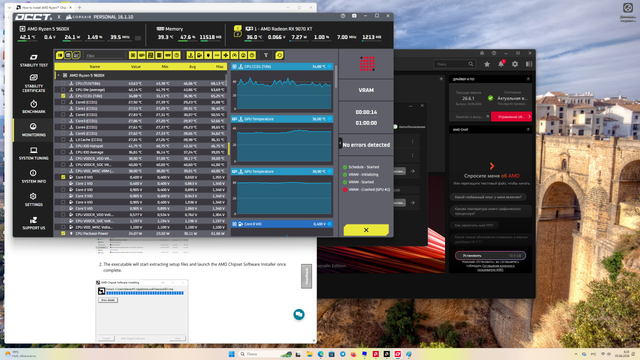Select Monitoring in the OCCT sidebar

pos(33,130)
